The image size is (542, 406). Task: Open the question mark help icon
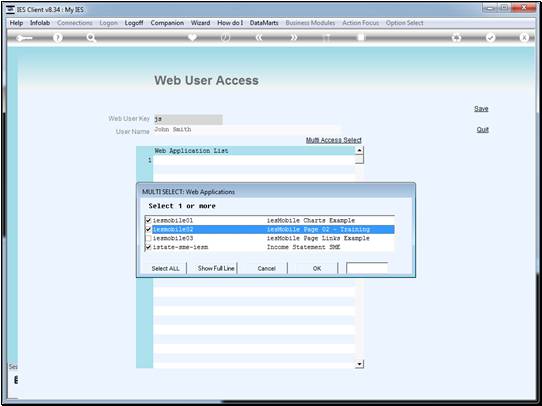(x=58, y=38)
